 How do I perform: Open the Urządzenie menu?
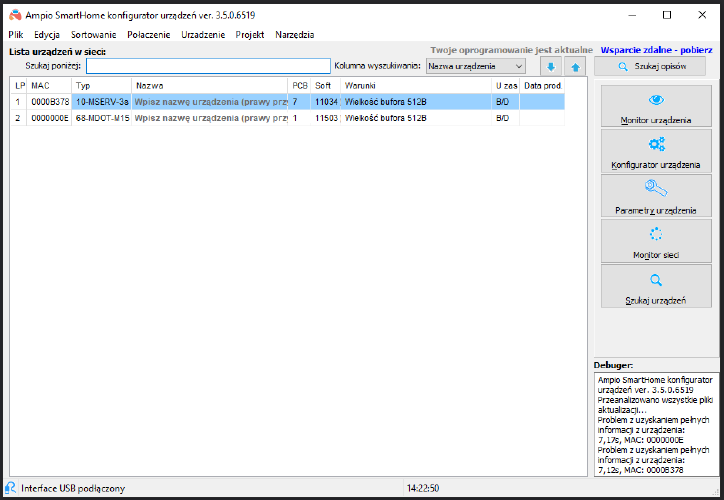203,35
